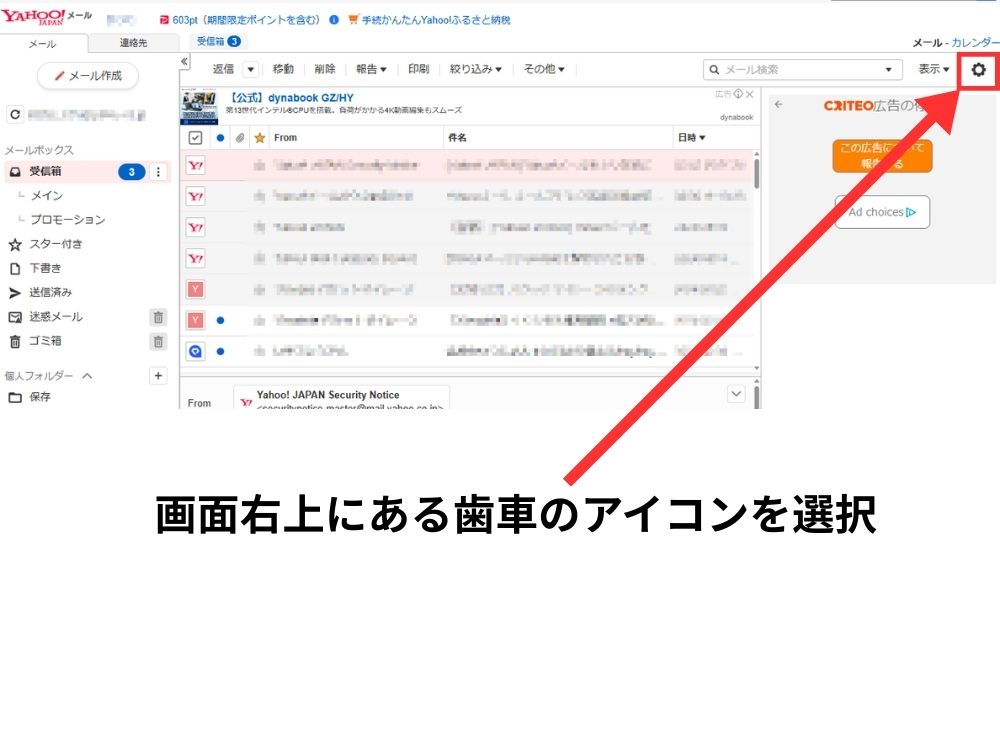Check the select-all checkbox above the message list
Image resolution: width=1000 pixels, height=750 pixels.
point(194,137)
